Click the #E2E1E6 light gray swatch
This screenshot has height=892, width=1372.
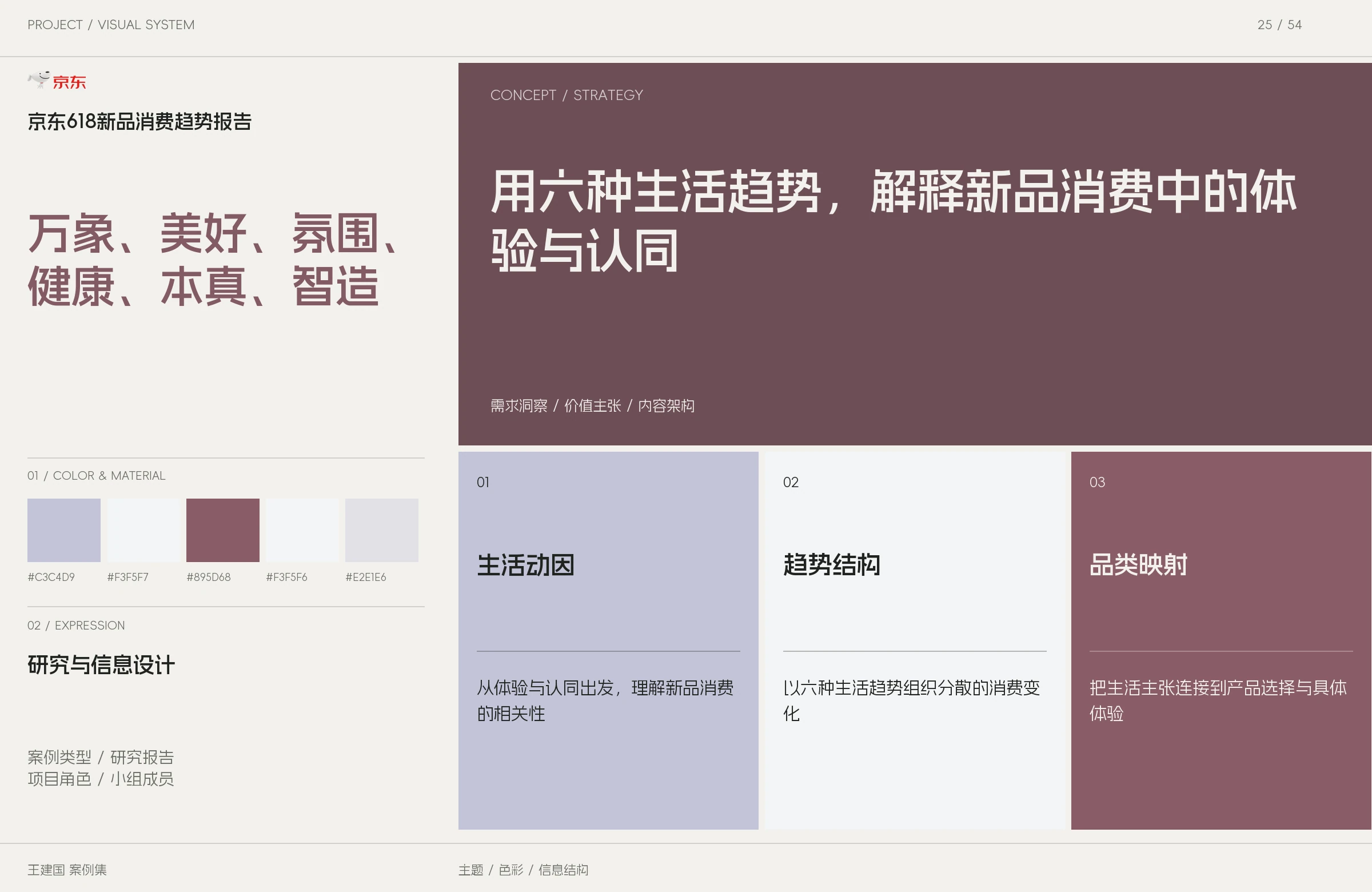pyautogui.click(x=382, y=530)
